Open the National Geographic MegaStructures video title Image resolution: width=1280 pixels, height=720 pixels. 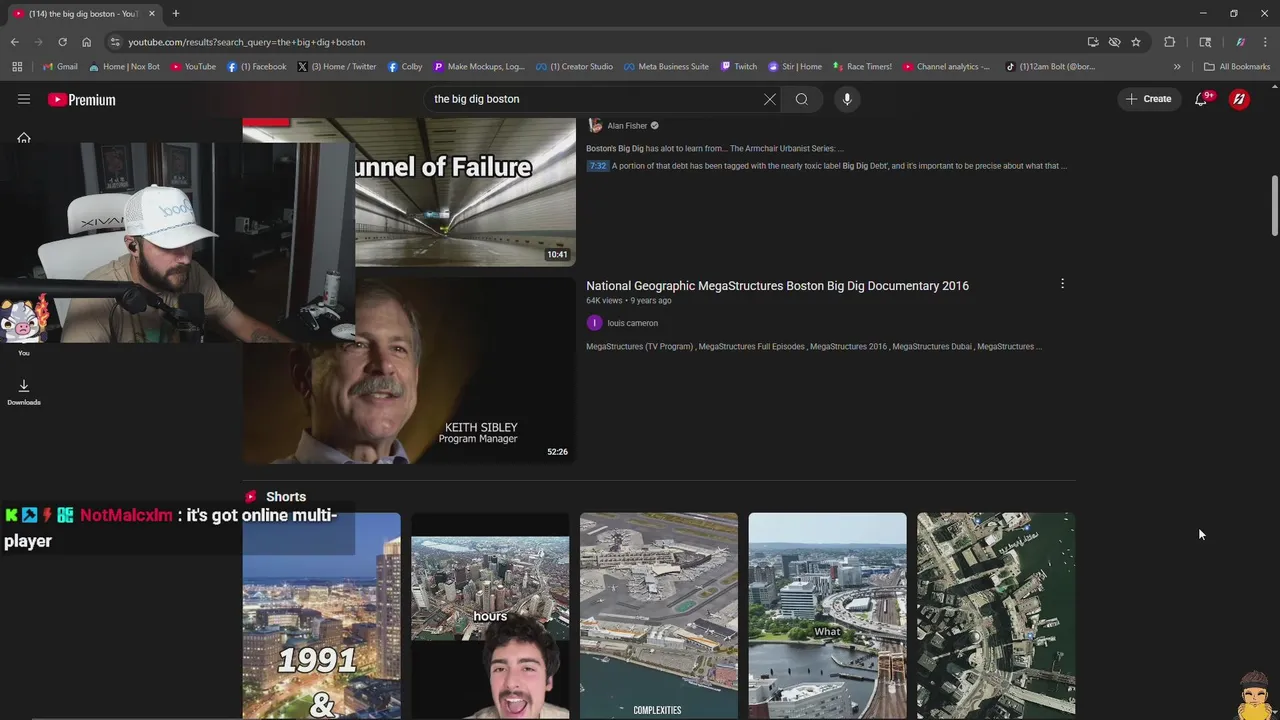[x=777, y=286]
